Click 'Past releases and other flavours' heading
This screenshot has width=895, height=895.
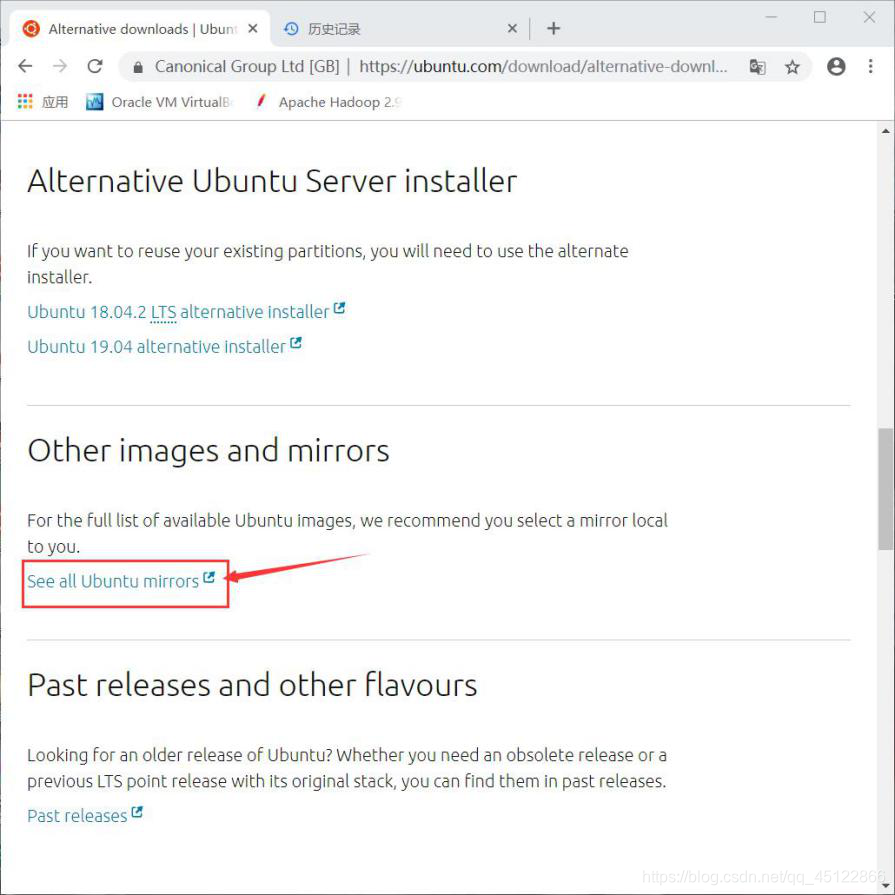coord(252,684)
